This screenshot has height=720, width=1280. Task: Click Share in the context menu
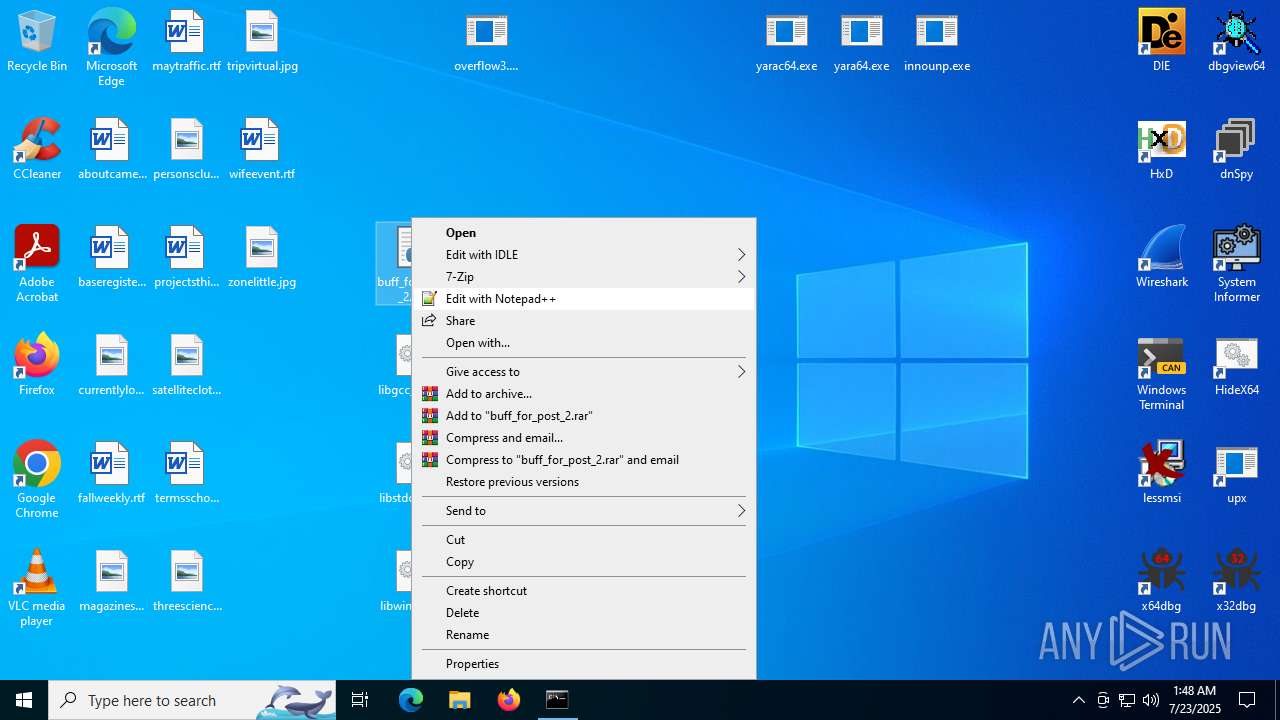point(584,321)
